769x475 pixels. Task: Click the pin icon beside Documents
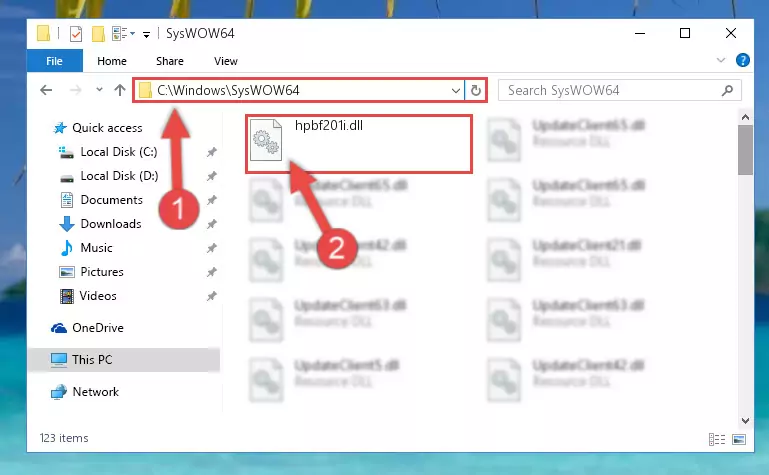click(x=211, y=200)
